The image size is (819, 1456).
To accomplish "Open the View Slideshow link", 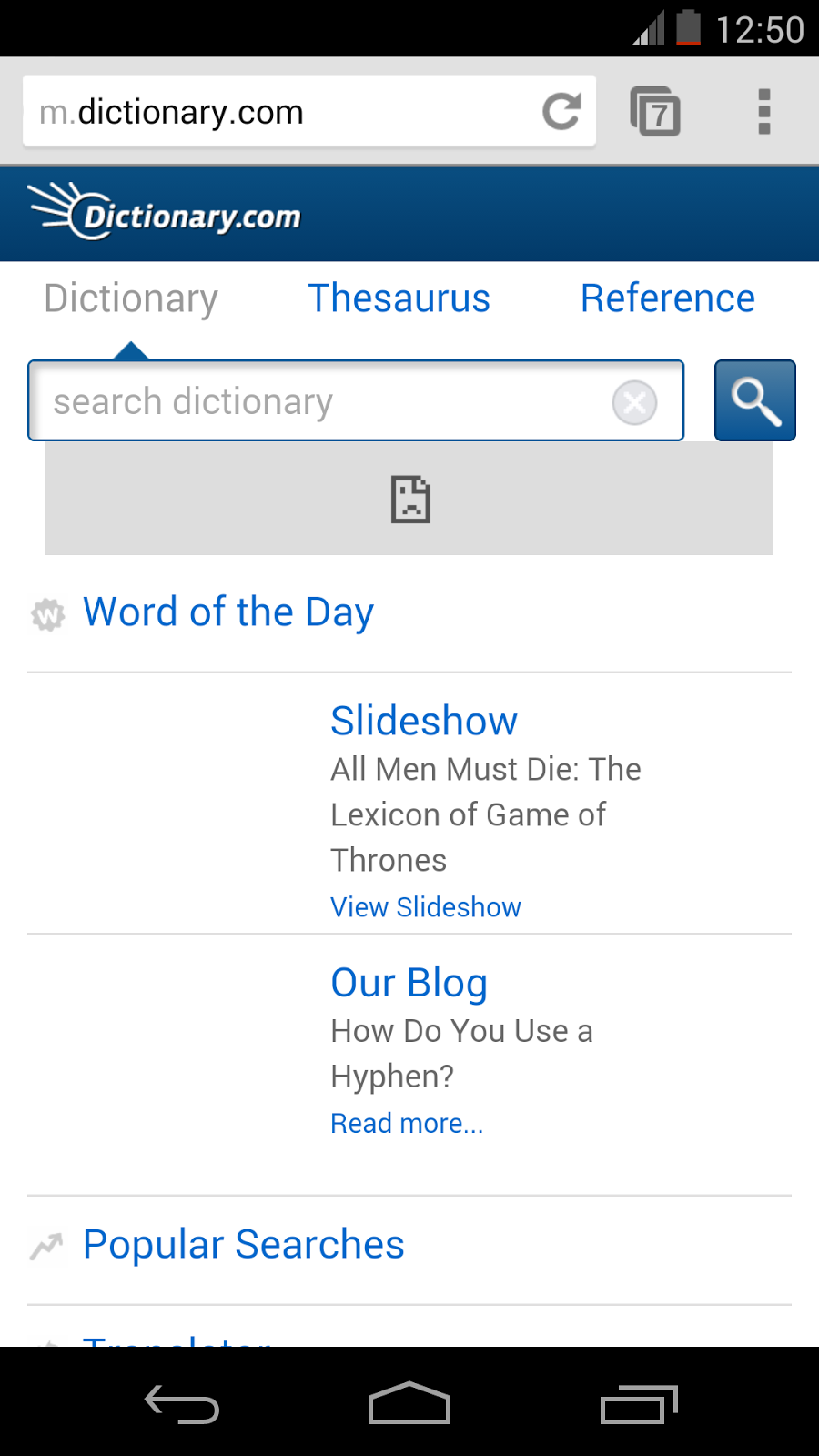I will pyautogui.click(x=425, y=907).
